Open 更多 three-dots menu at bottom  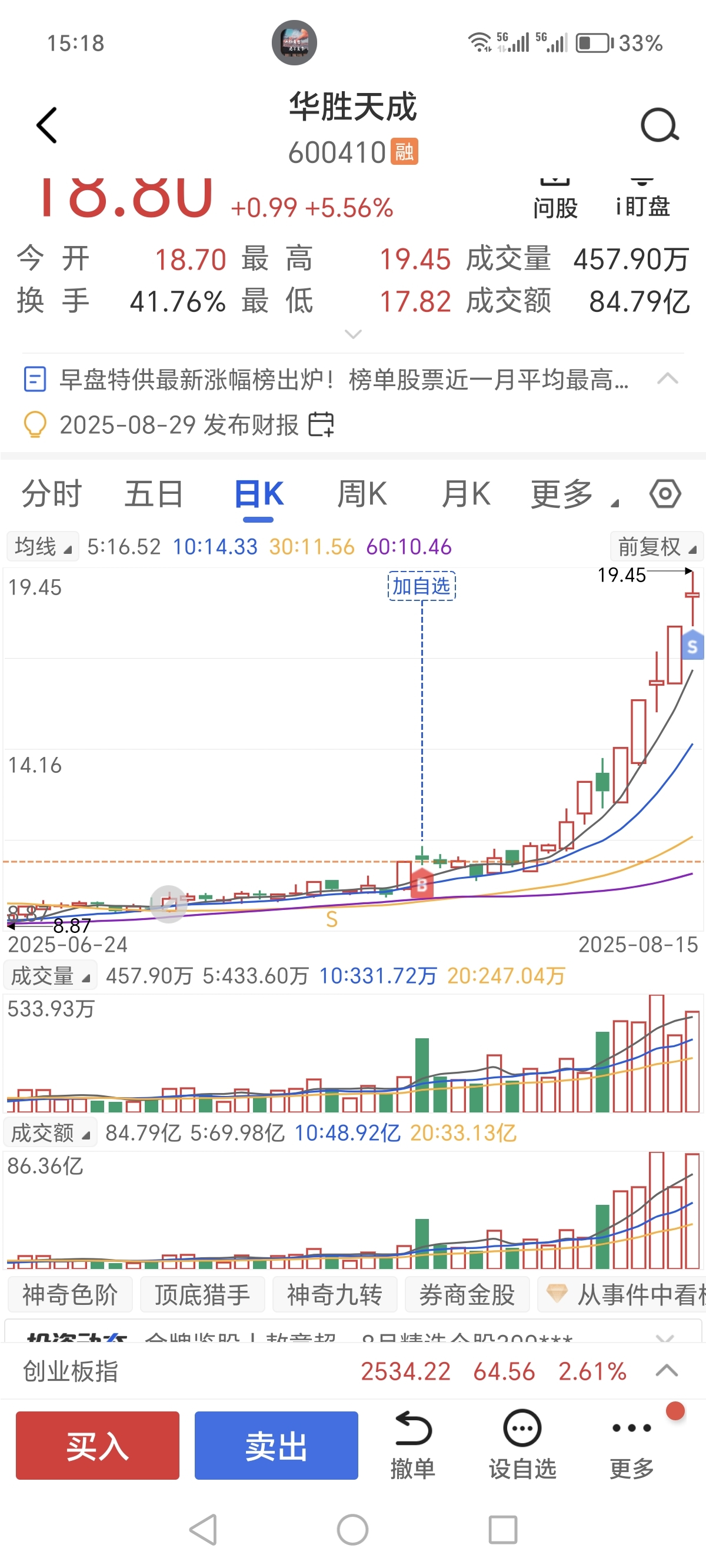632,1445
